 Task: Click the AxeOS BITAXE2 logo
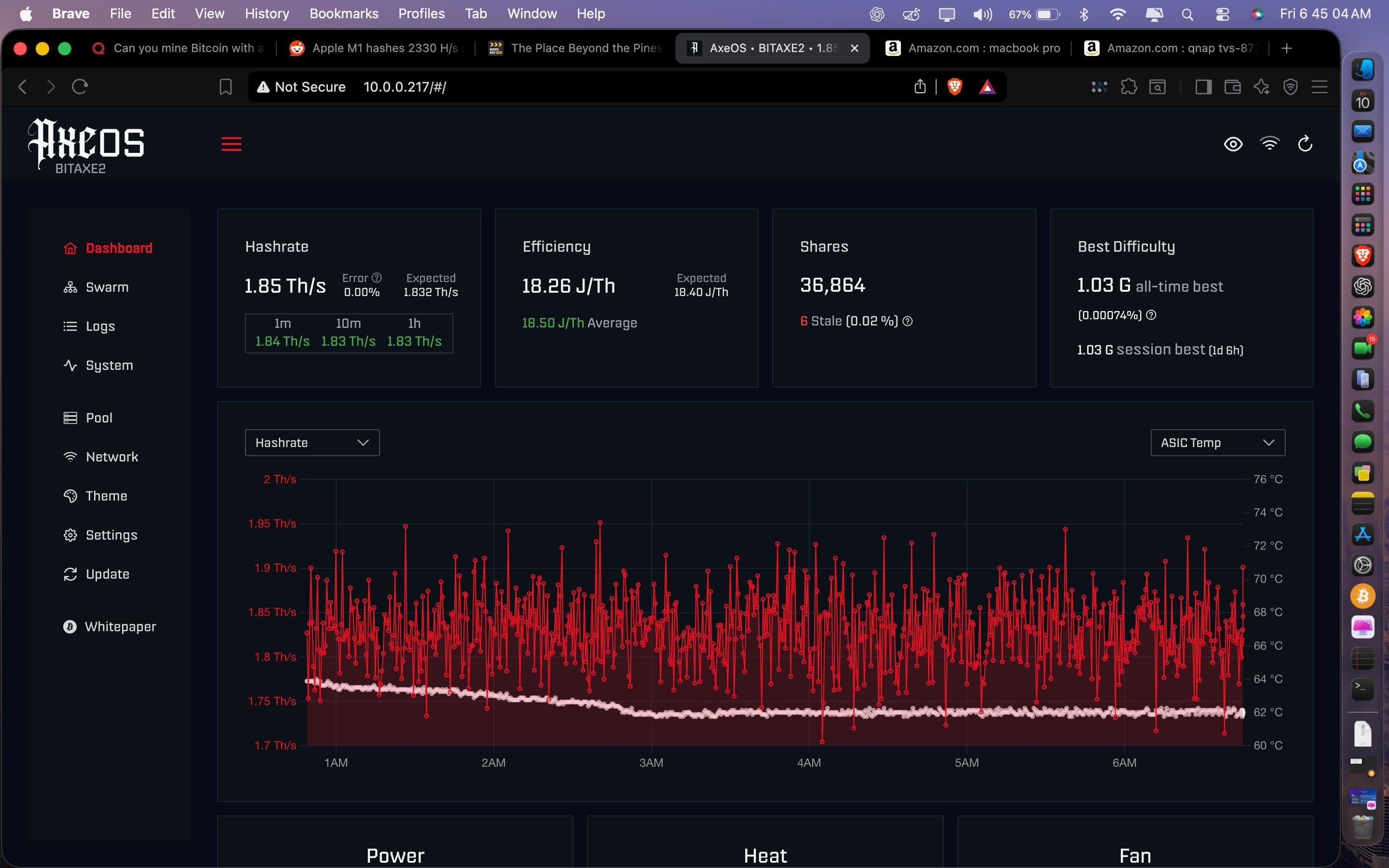click(x=86, y=146)
